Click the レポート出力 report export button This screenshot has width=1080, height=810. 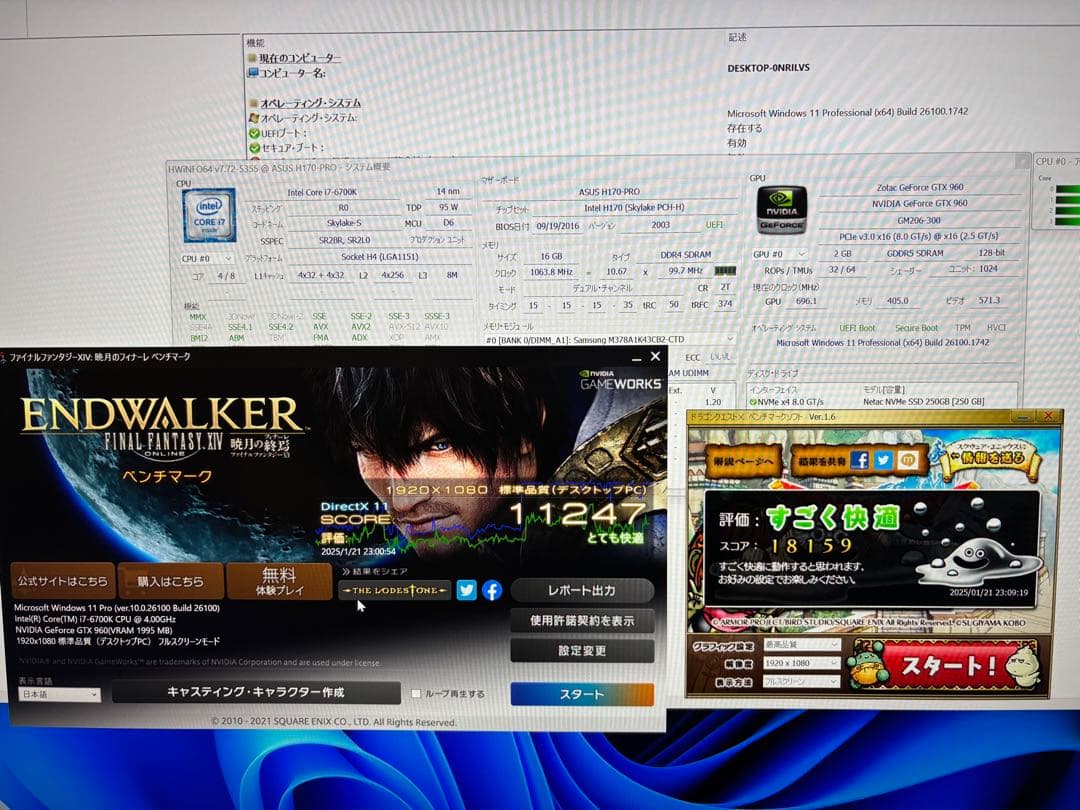(583, 589)
